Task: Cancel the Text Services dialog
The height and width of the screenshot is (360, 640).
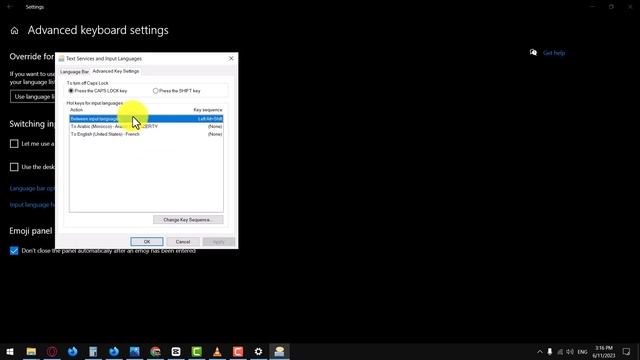Action: [183, 242]
